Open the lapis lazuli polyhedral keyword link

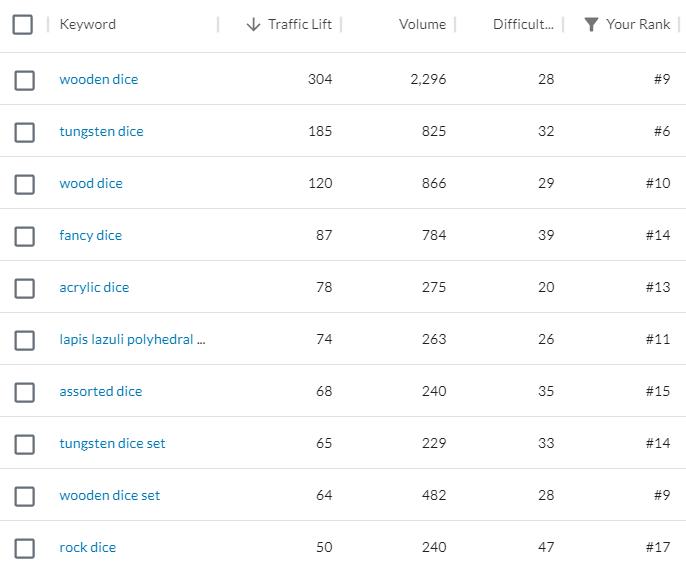[132, 339]
